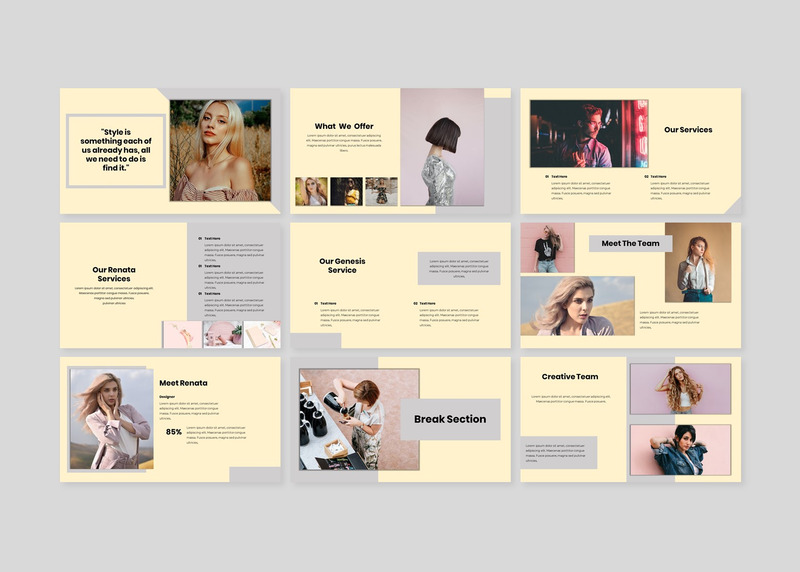Select the barista coffee photo

pyautogui.click(x=359, y=419)
